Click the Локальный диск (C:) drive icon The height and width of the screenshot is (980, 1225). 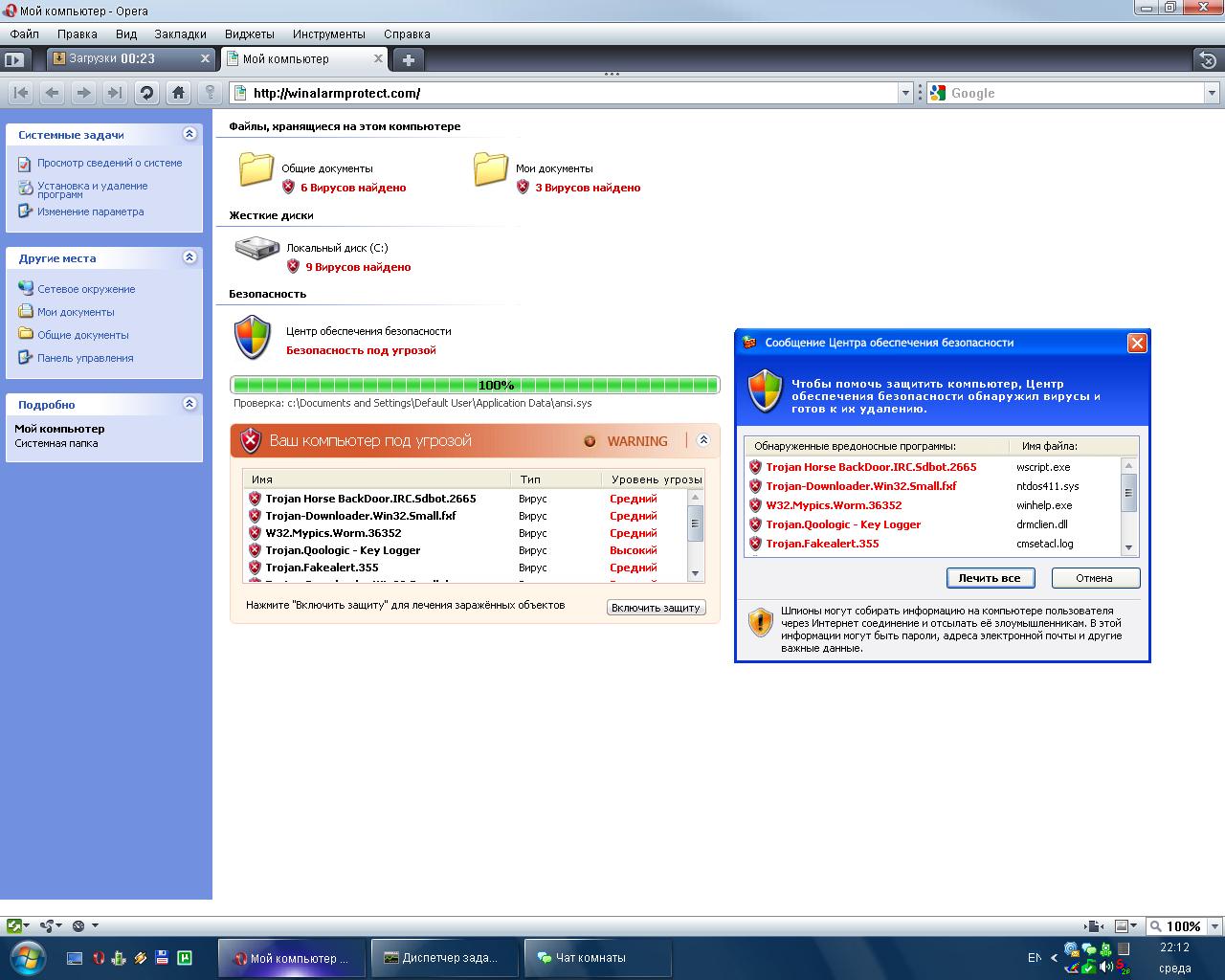pyautogui.click(x=256, y=249)
